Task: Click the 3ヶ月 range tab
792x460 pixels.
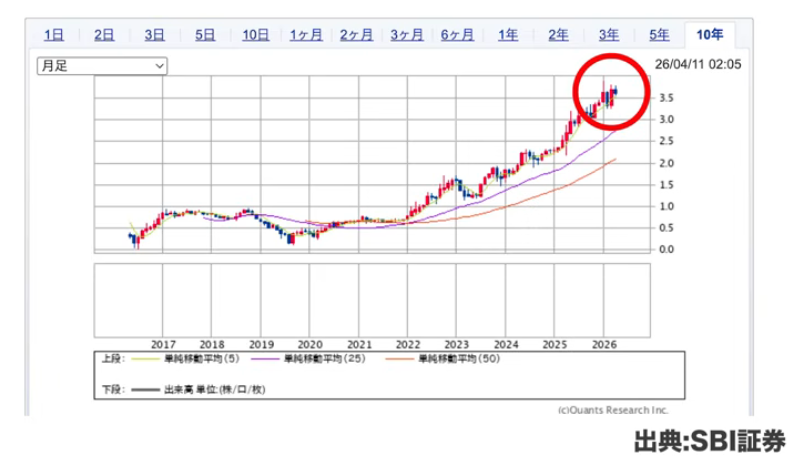Action: tap(407, 34)
